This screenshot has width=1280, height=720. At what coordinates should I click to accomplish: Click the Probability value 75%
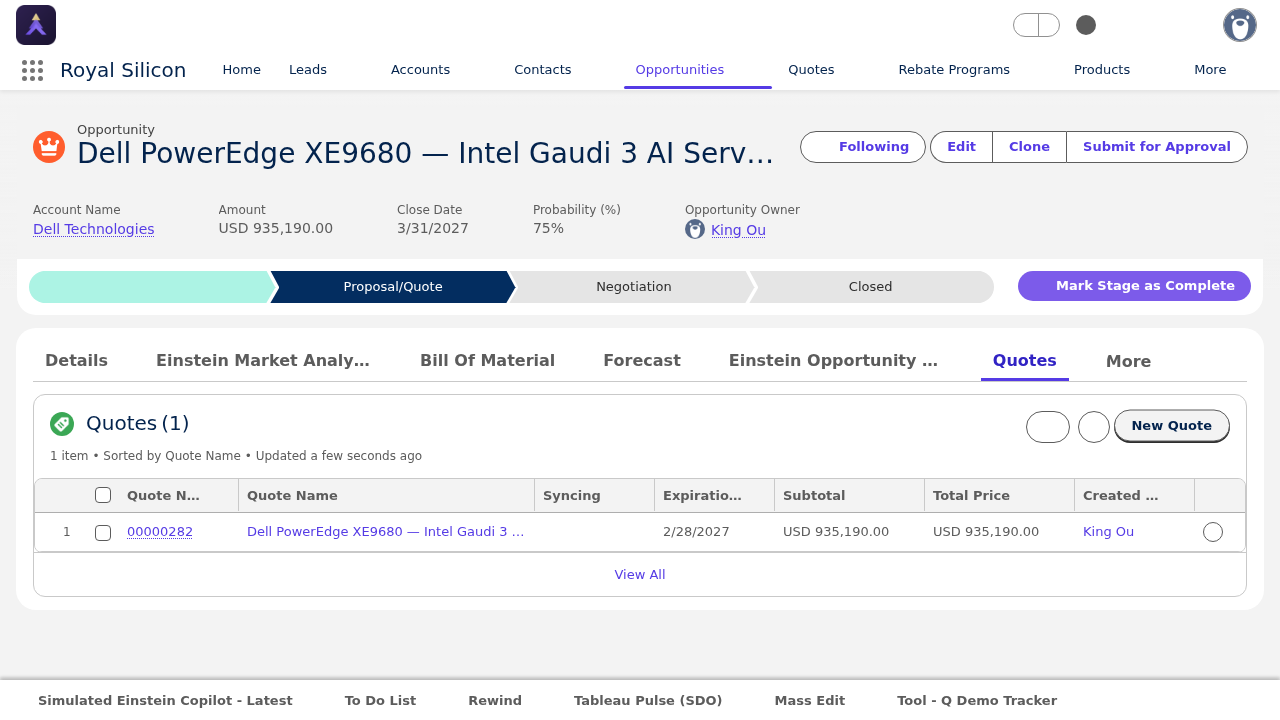pyautogui.click(x=548, y=228)
